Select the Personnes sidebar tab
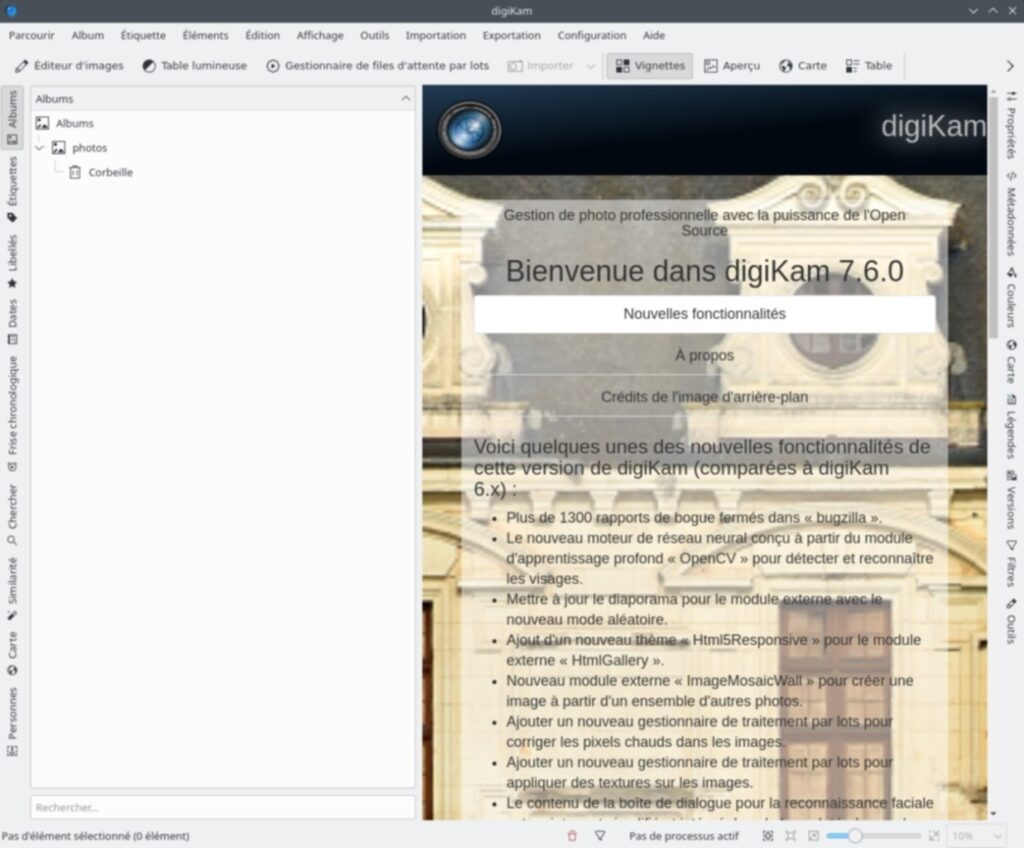1024x848 pixels. tap(12, 721)
